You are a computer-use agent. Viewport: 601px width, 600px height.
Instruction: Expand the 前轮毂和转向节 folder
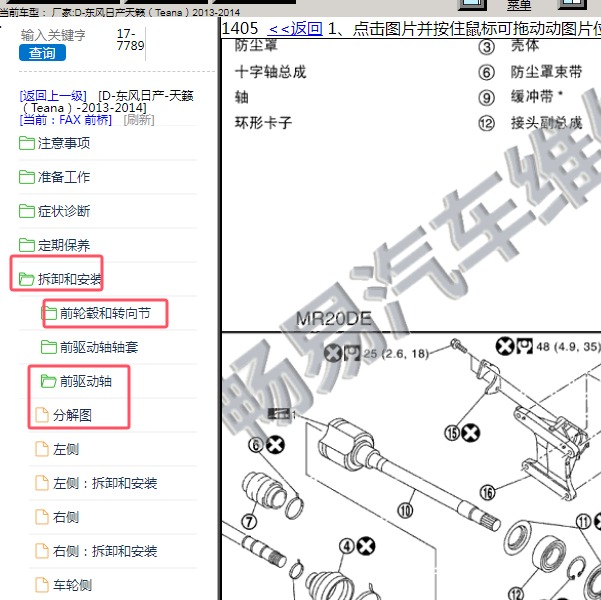tap(105, 313)
